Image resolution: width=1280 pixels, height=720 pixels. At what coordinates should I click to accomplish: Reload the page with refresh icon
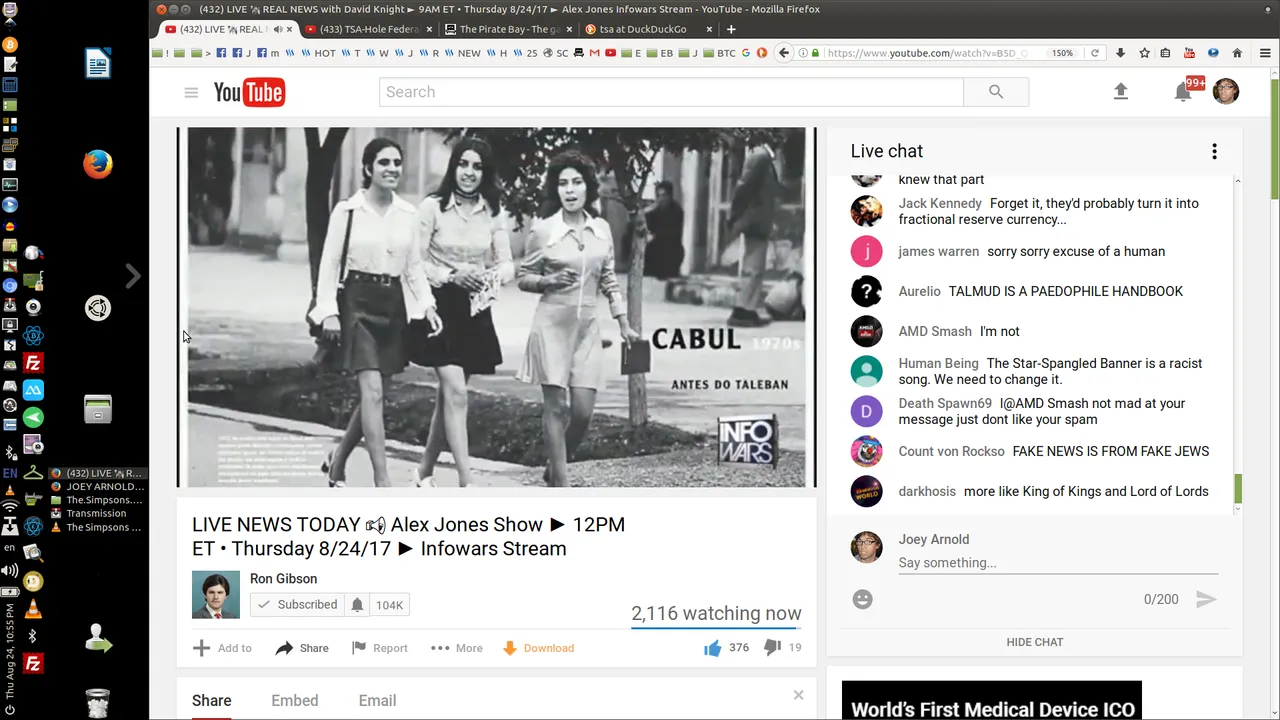point(1095,53)
